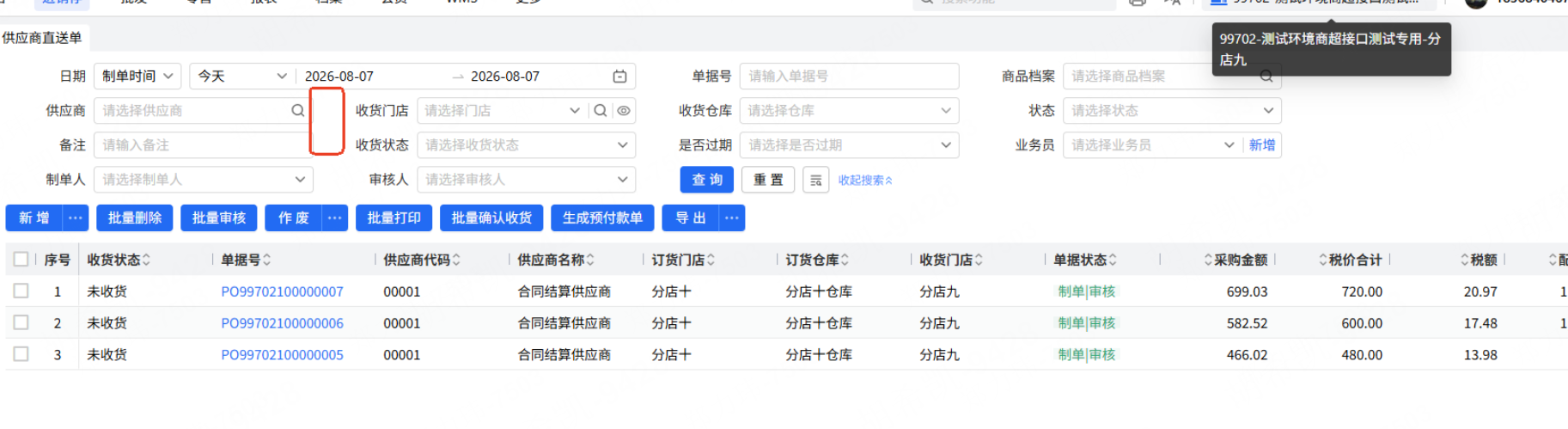Viewport: 1568px width, 429px height.
Task: Open order PO99702100000006 link
Action: [x=282, y=323]
